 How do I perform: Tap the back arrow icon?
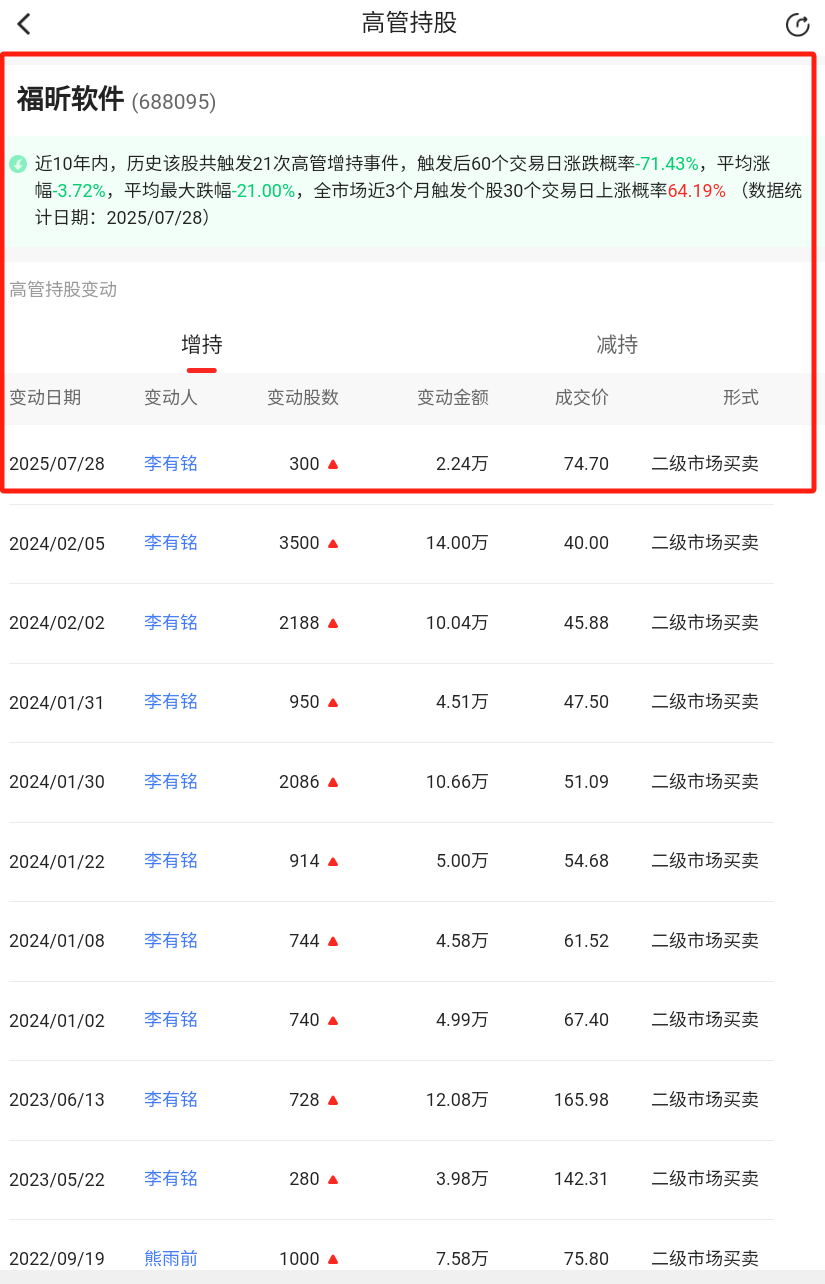24,25
